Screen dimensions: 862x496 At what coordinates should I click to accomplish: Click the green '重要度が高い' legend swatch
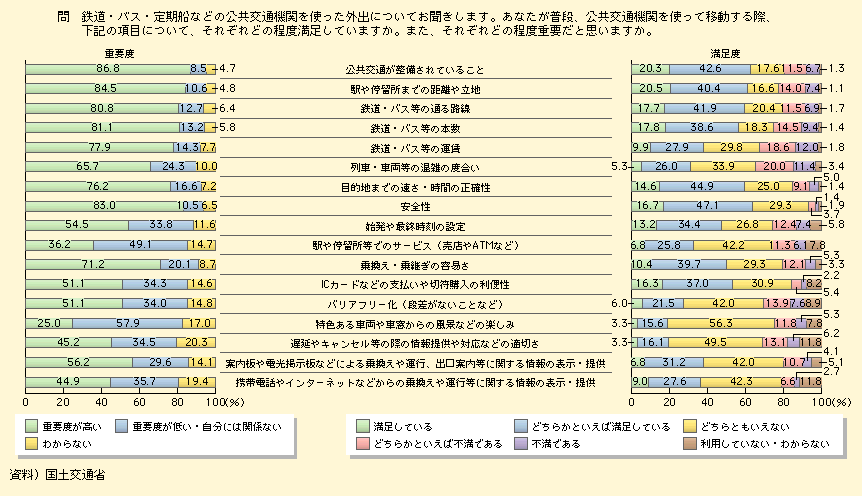32,426
